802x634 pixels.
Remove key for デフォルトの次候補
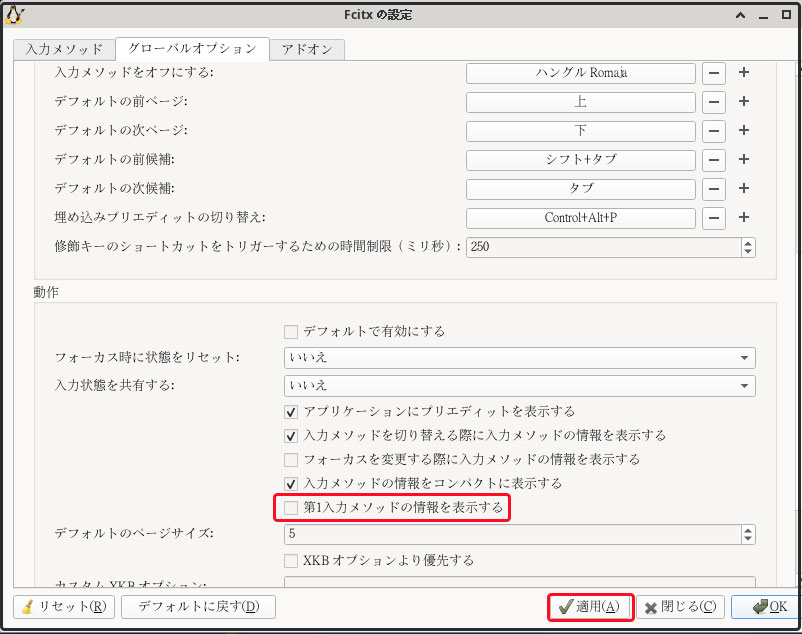pos(714,189)
